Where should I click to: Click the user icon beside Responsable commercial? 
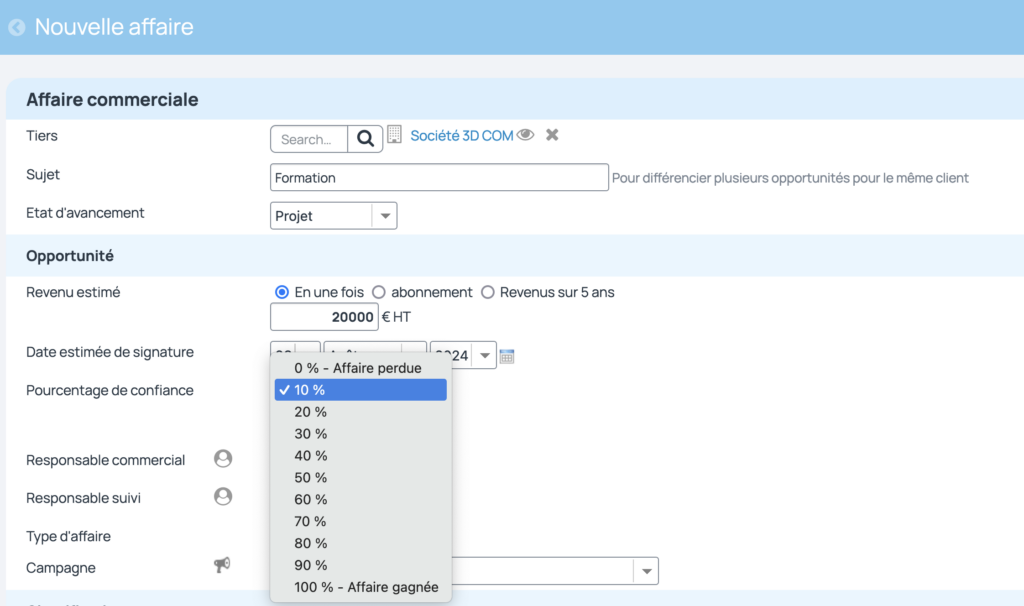click(x=223, y=458)
